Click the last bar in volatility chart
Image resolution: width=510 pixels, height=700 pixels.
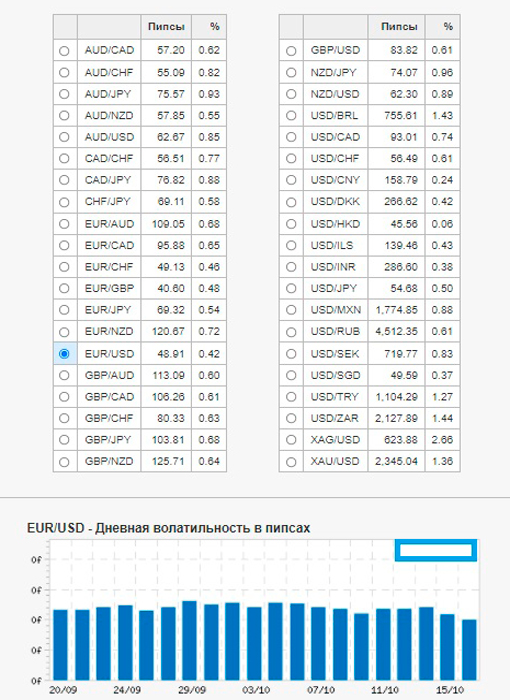pos(469,650)
